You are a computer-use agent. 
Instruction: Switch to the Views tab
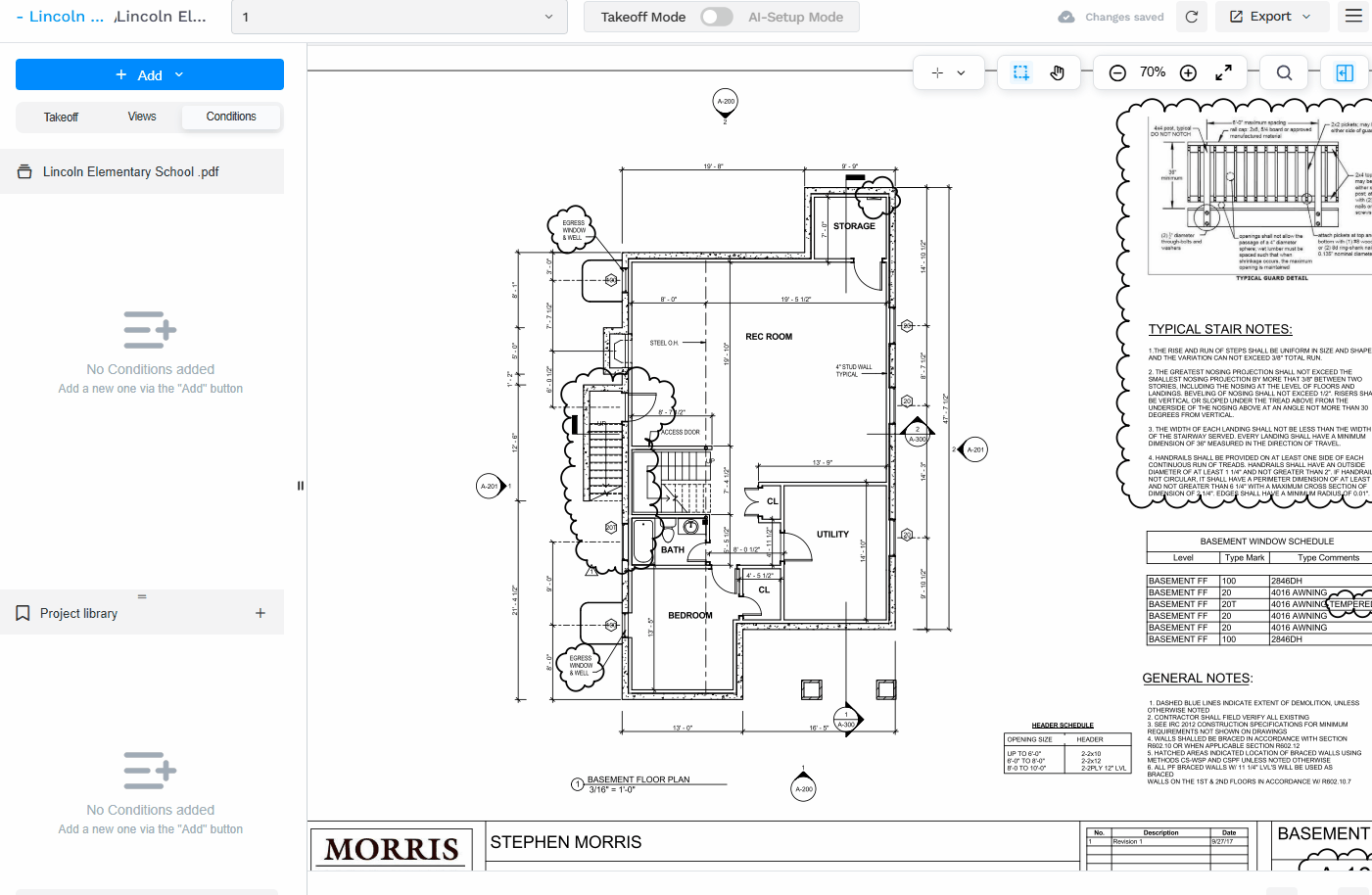[x=142, y=117]
